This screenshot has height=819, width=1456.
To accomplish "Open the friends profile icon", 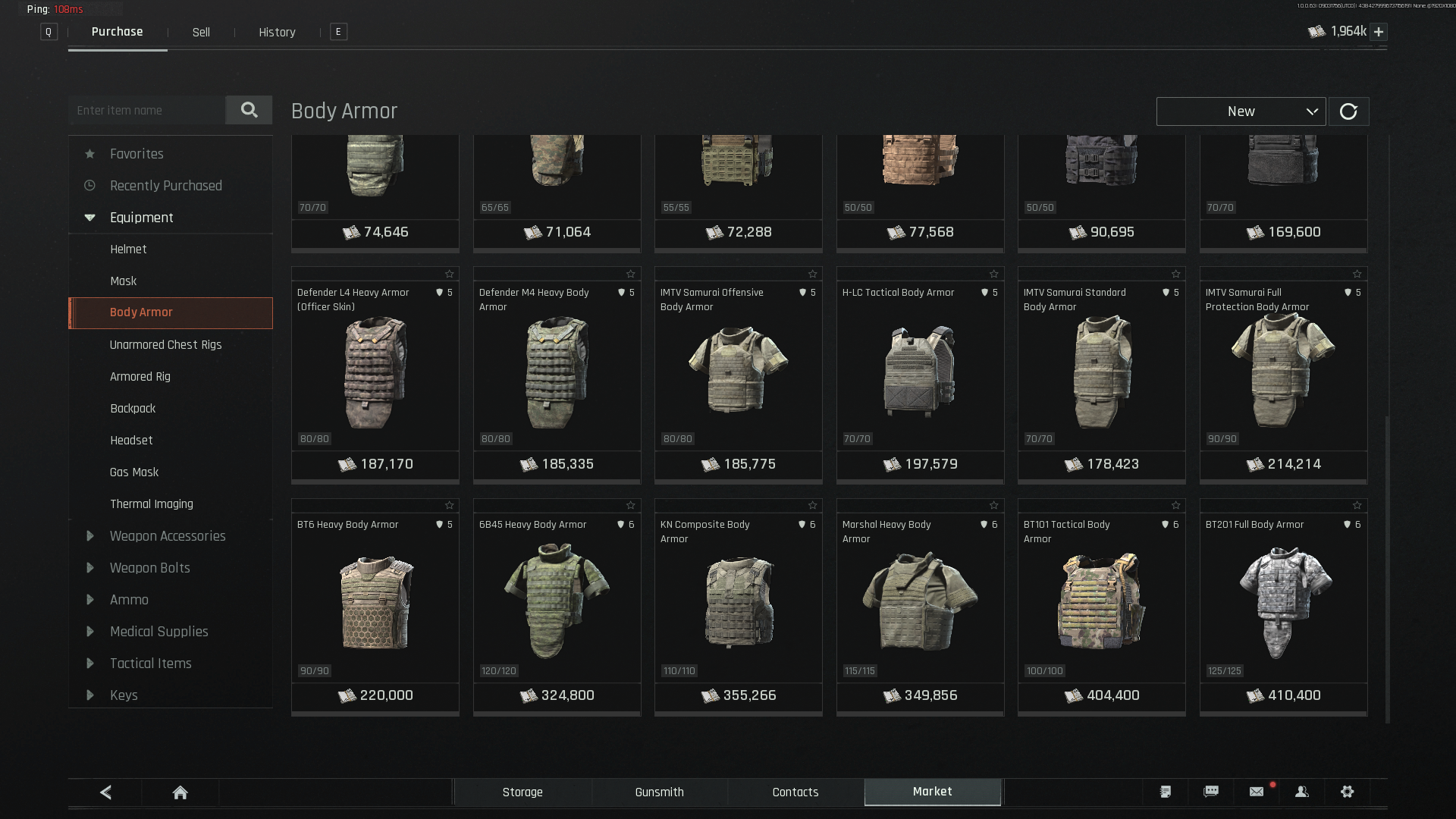I will 1302,792.
